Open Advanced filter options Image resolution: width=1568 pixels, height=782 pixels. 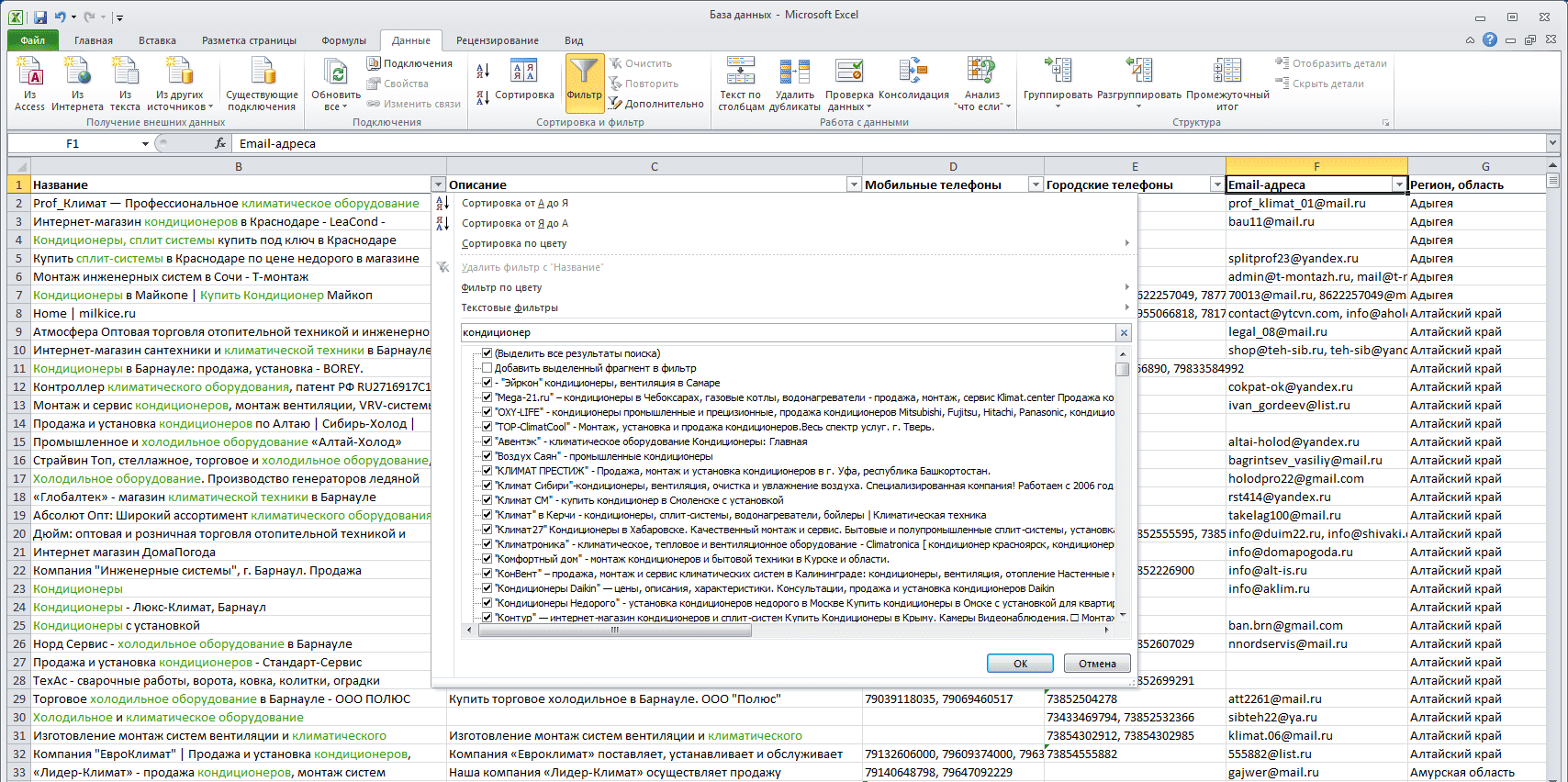[655, 104]
